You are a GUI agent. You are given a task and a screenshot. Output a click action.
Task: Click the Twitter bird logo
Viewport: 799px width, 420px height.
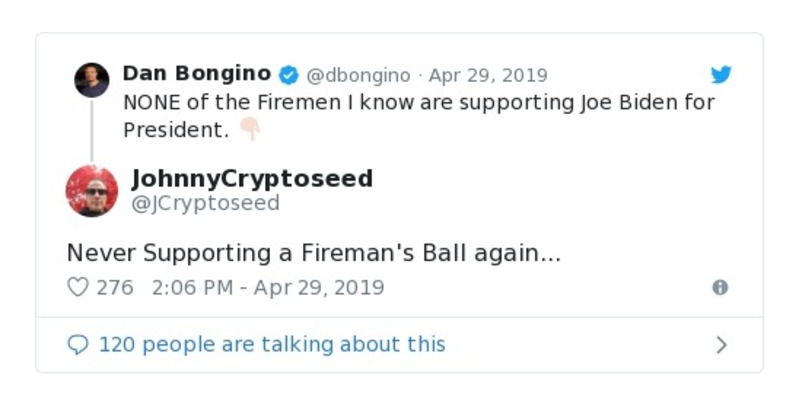[721, 75]
